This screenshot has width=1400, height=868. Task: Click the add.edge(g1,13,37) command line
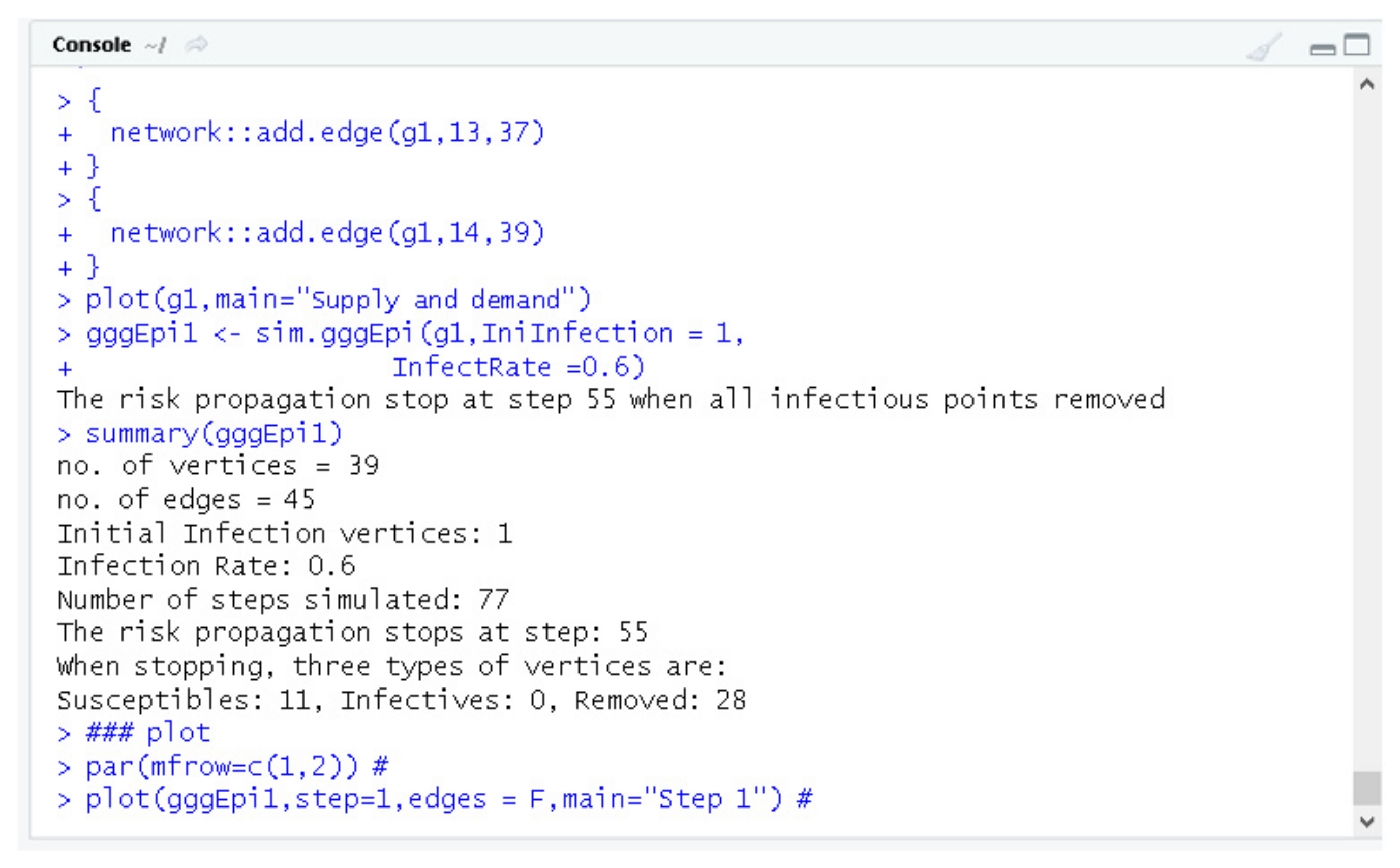327,133
